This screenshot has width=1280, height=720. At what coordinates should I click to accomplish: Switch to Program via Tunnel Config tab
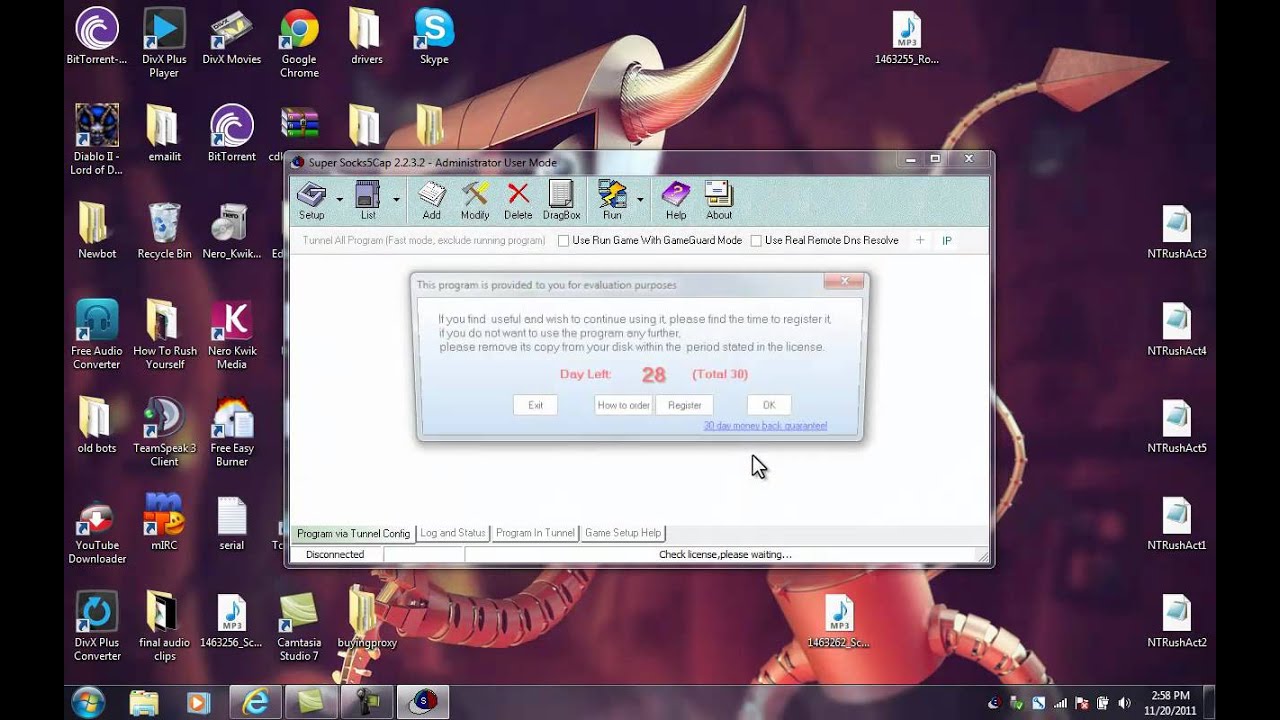(x=353, y=534)
